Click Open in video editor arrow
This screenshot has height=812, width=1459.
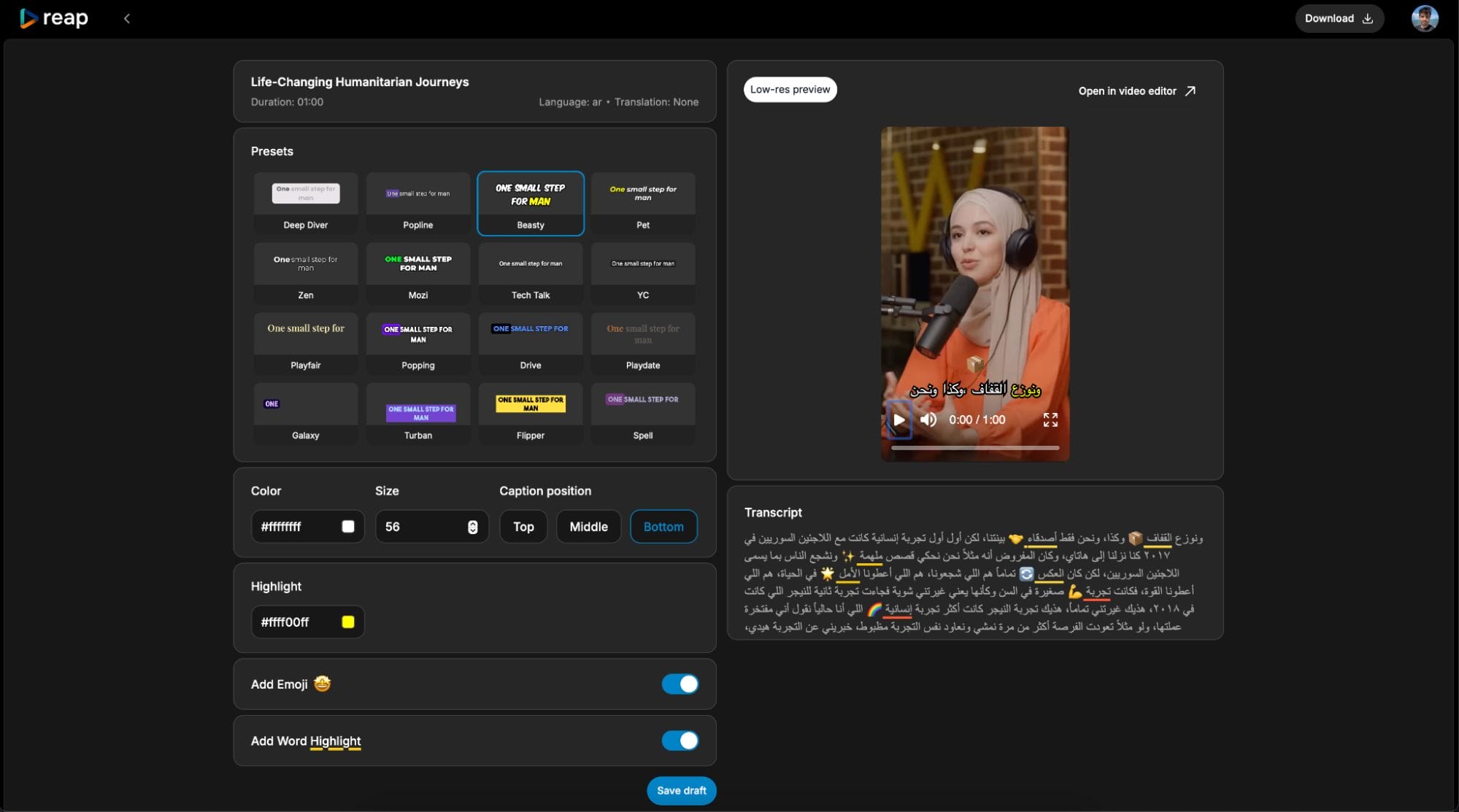click(x=1190, y=90)
